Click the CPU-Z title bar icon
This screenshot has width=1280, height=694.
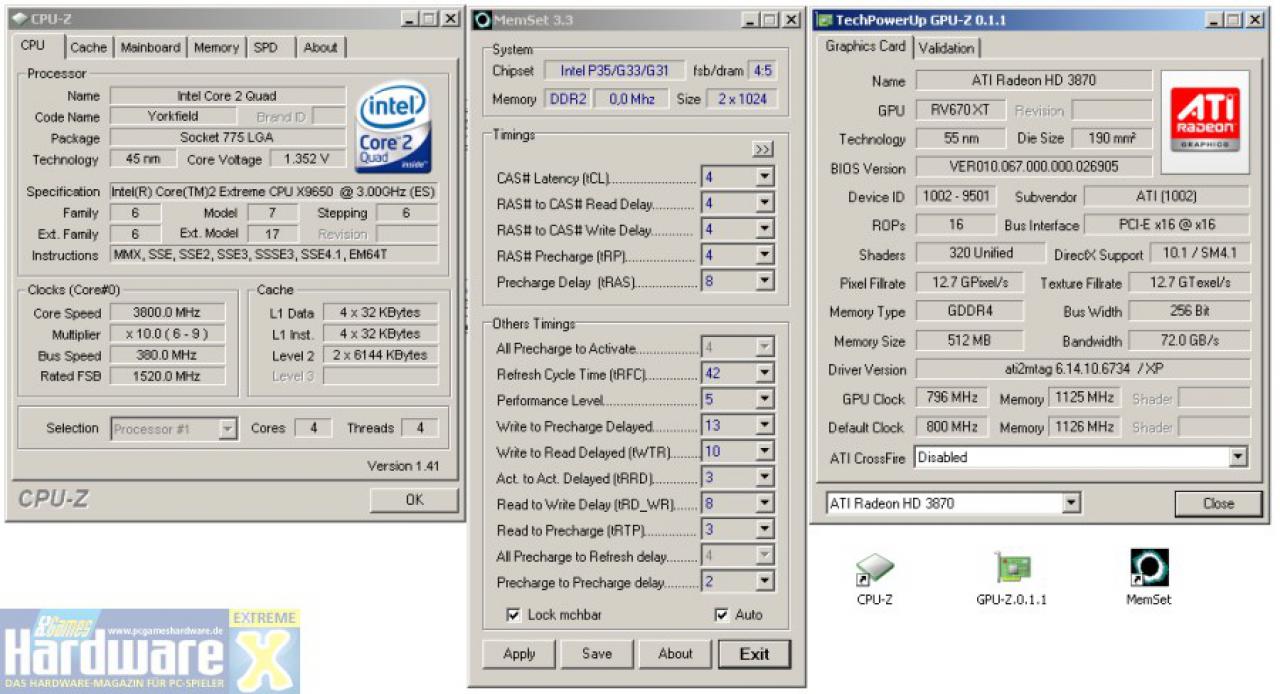(19, 19)
